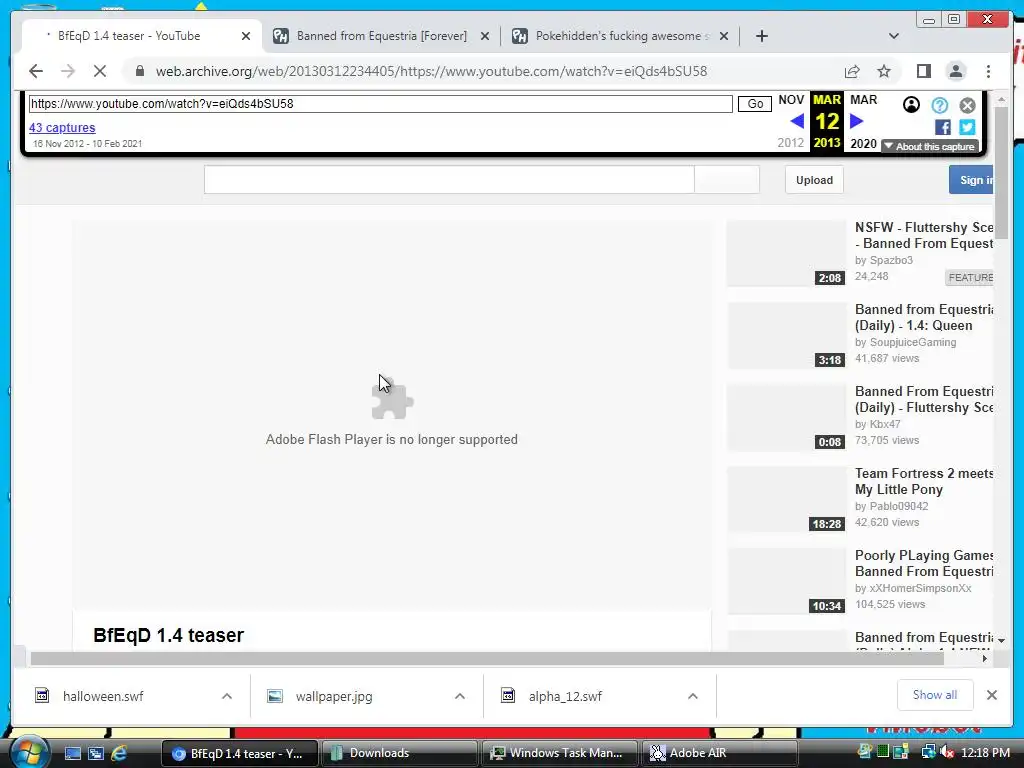Go to previous capture with left arrow
This screenshot has height=768, width=1024.
pyautogui.click(x=797, y=121)
